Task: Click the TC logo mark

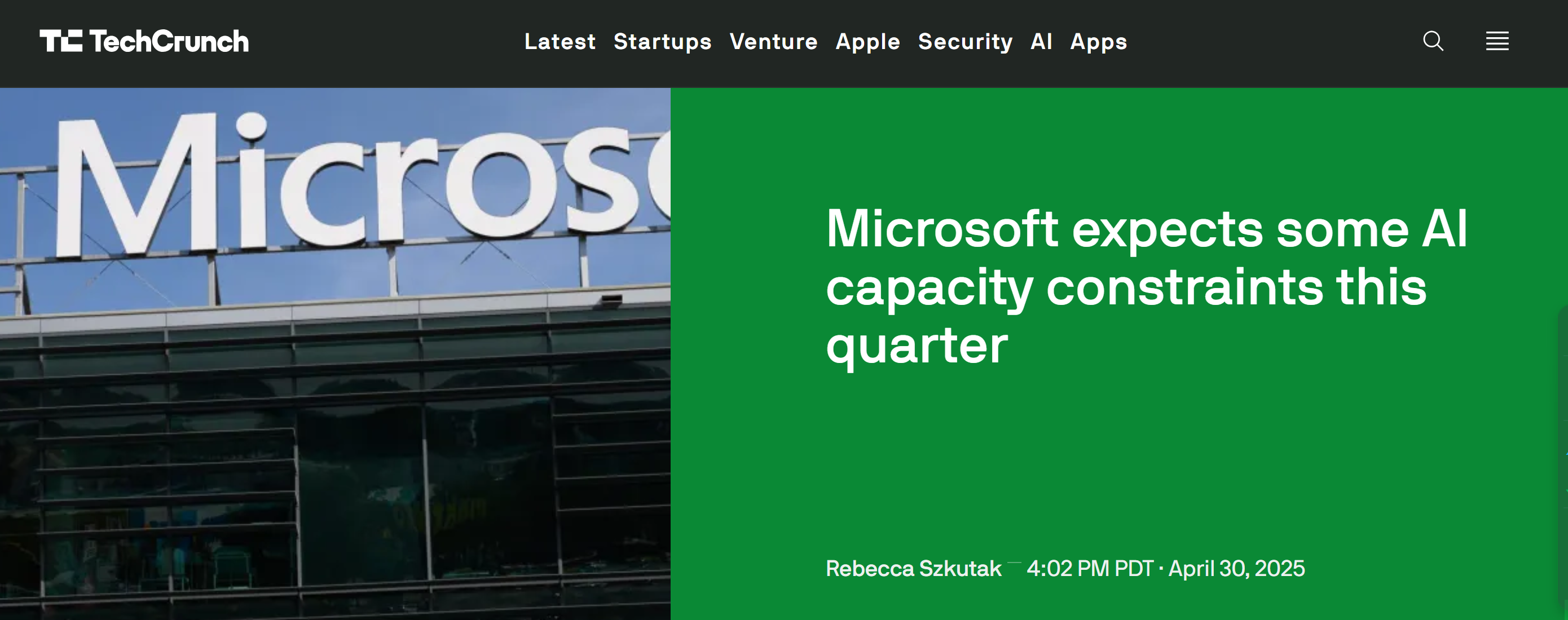Action: coord(61,41)
